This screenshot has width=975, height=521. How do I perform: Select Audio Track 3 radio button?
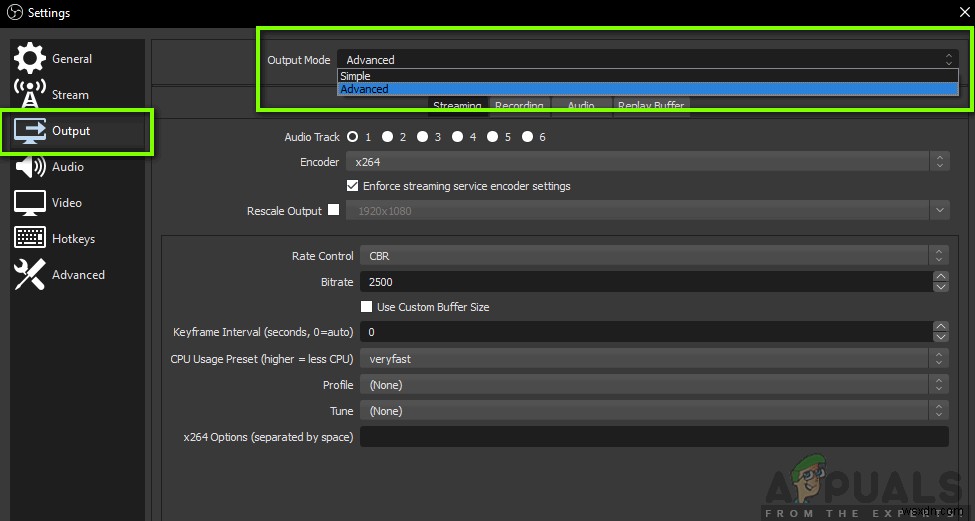422,136
